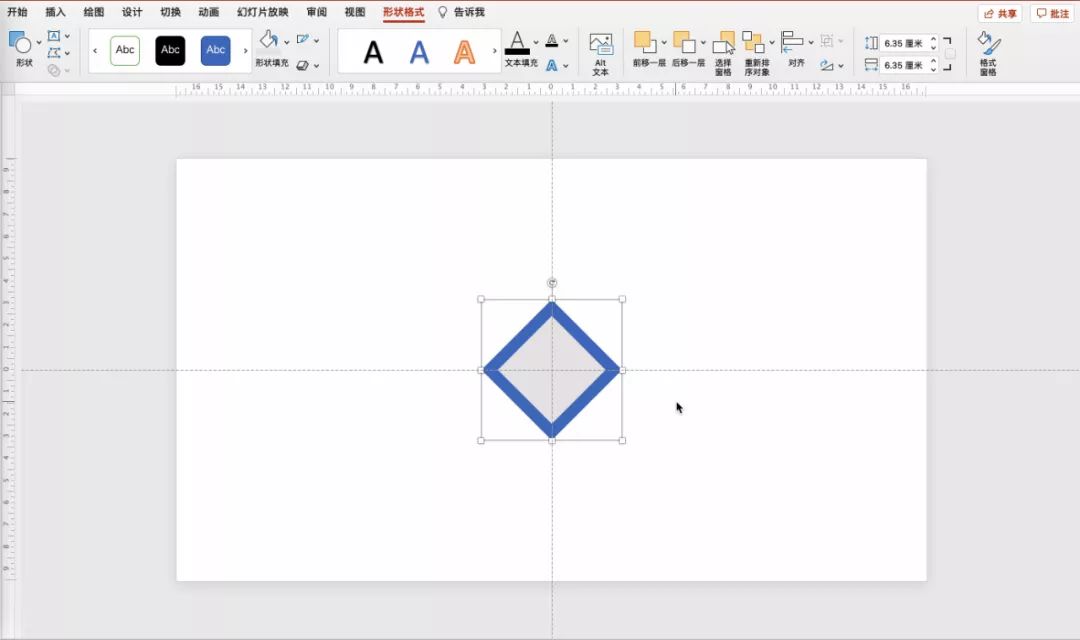Click the 形状填充 paint bucket icon
The width and height of the screenshot is (1080, 640).
[x=269, y=41]
